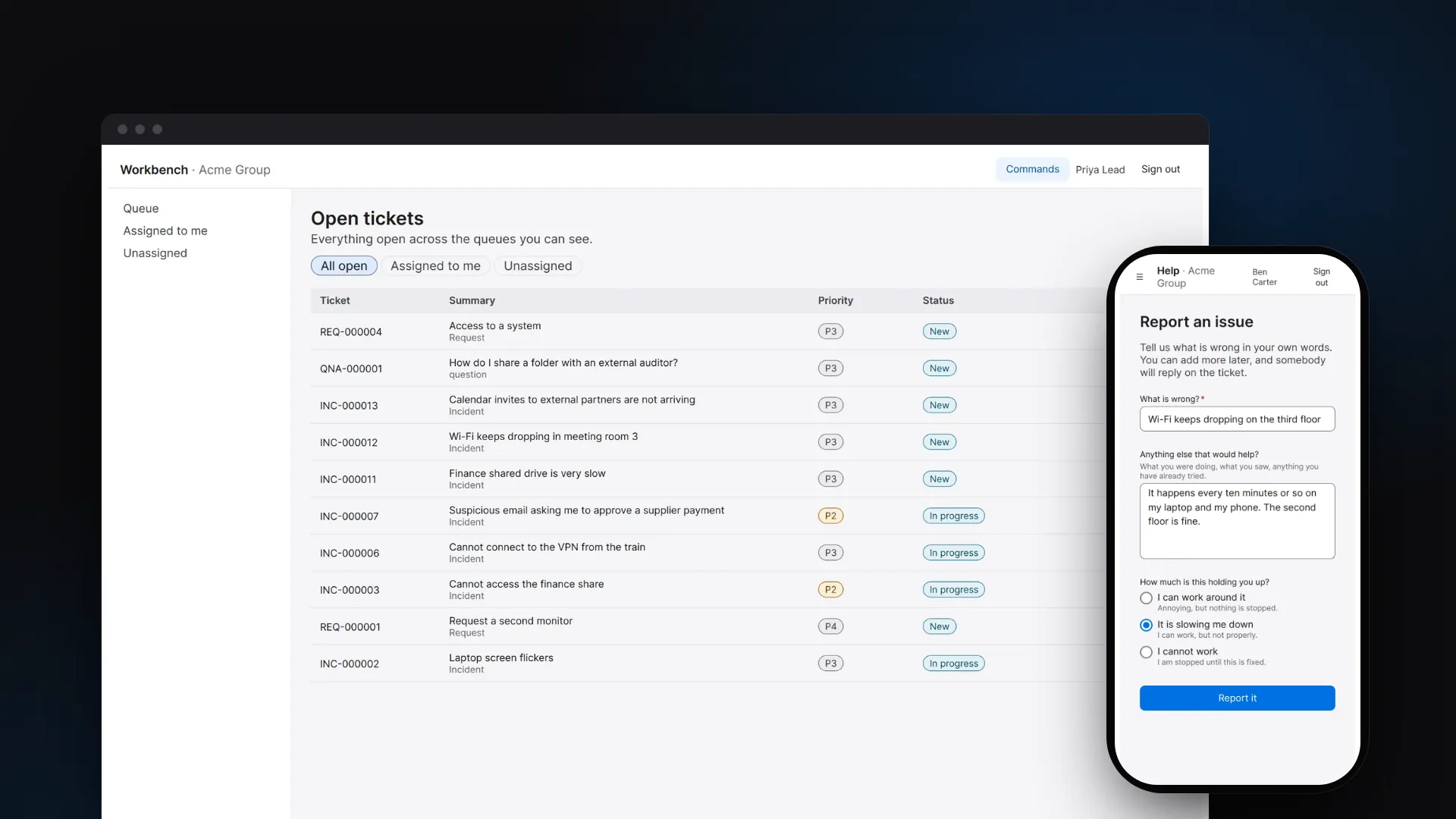The image size is (1456, 819).
Task: Open ticket INC-000013
Action: coord(349,406)
